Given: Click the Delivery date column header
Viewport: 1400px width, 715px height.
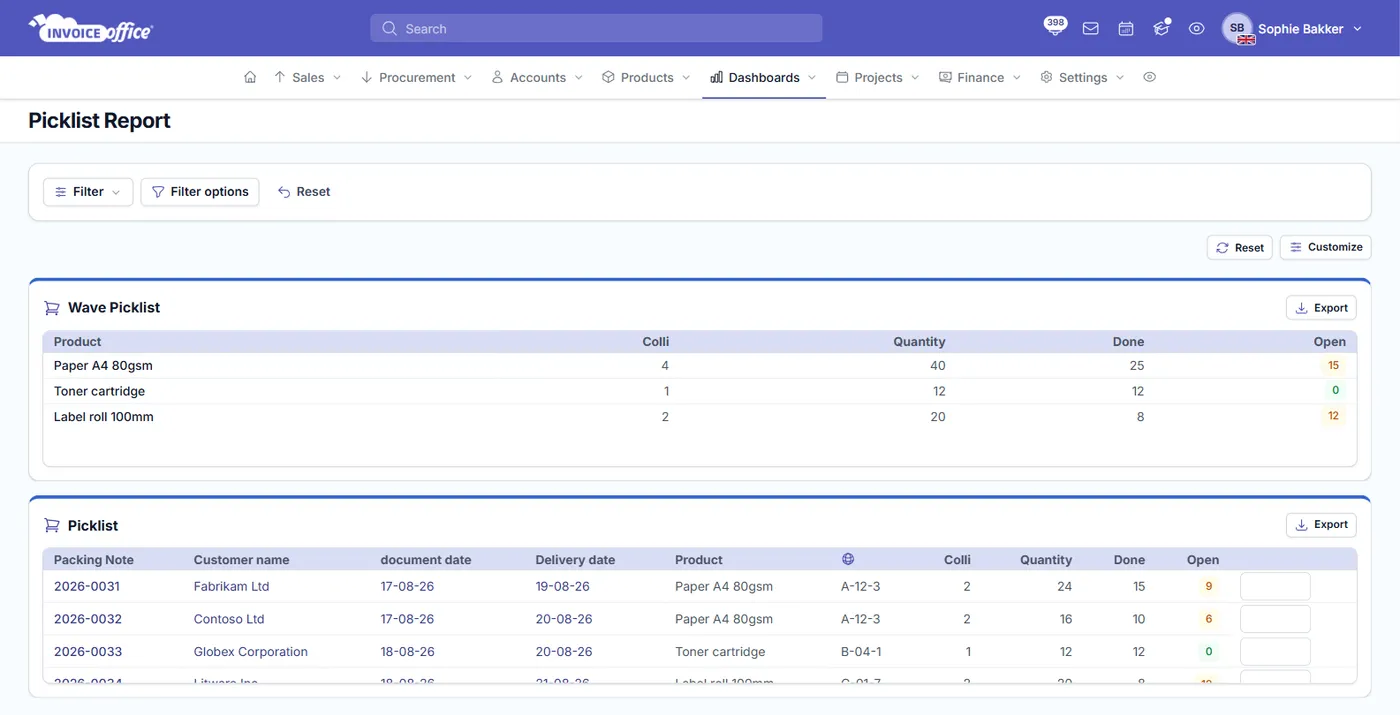Looking at the screenshot, I should coord(575,560).
